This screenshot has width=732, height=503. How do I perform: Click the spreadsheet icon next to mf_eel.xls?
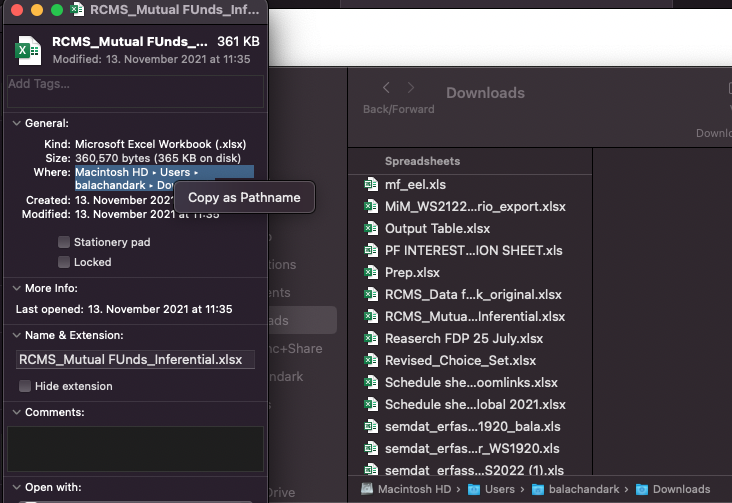(x=371, y=184)
